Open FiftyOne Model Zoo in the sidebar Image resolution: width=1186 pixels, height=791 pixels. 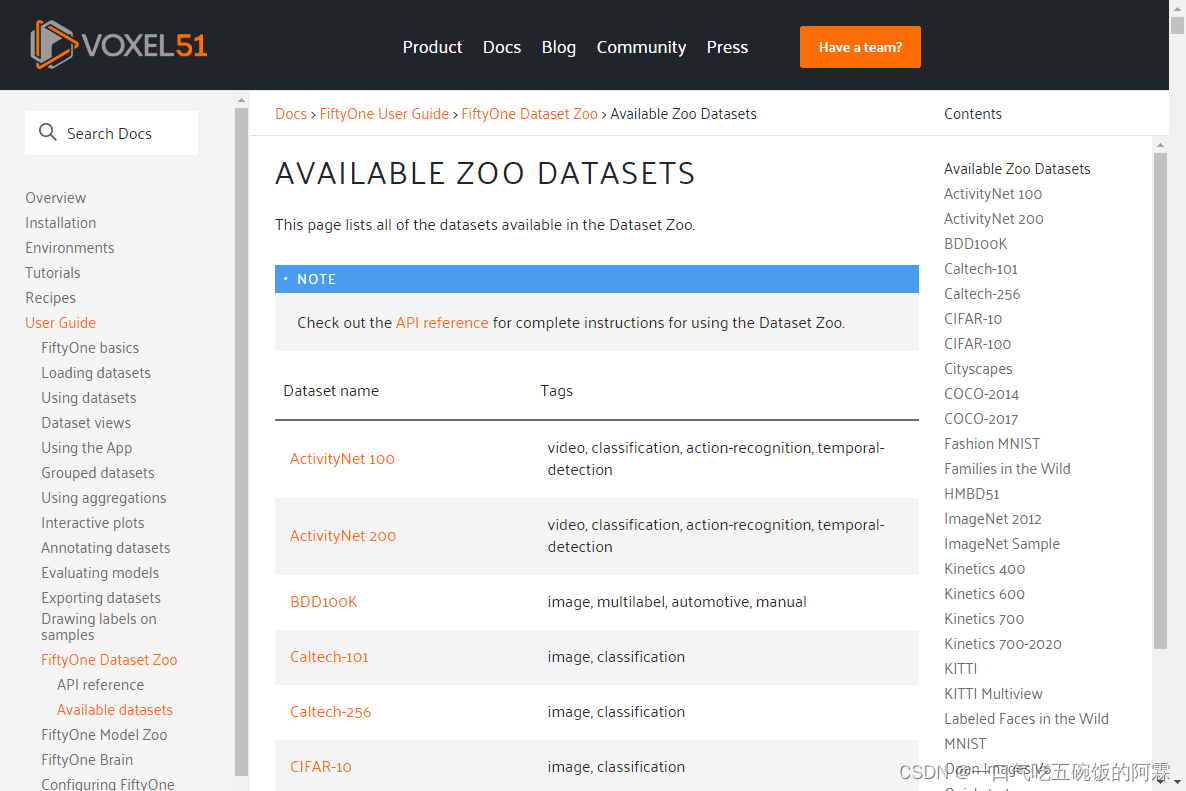pos(104,734)
